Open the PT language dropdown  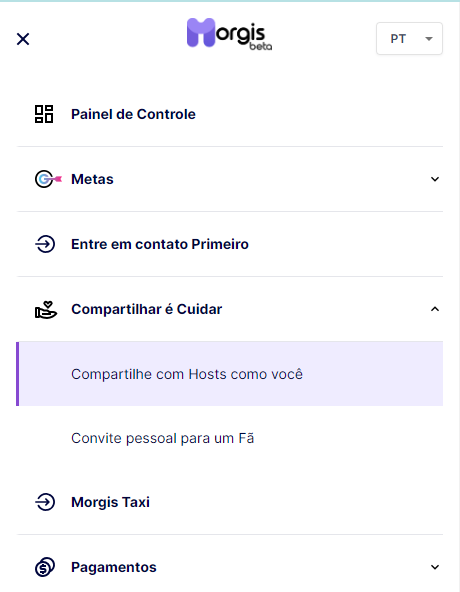click(409, 39)
